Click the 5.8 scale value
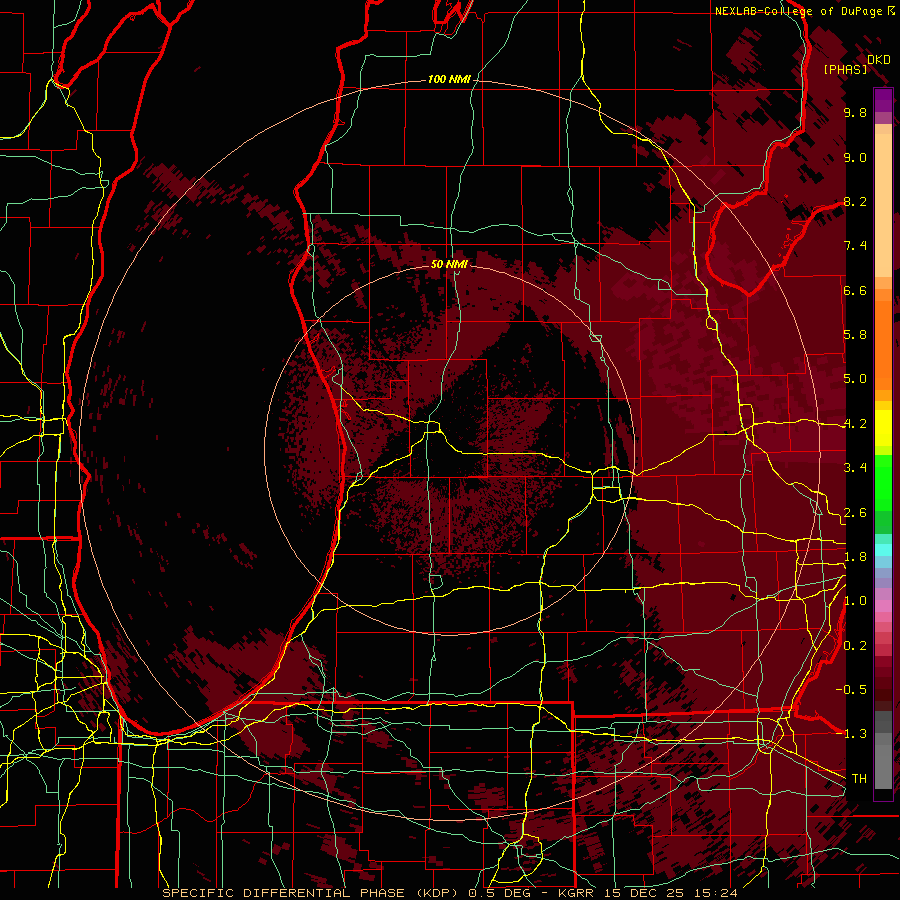This screenshot has height=900, width=900. pos(855,335)
